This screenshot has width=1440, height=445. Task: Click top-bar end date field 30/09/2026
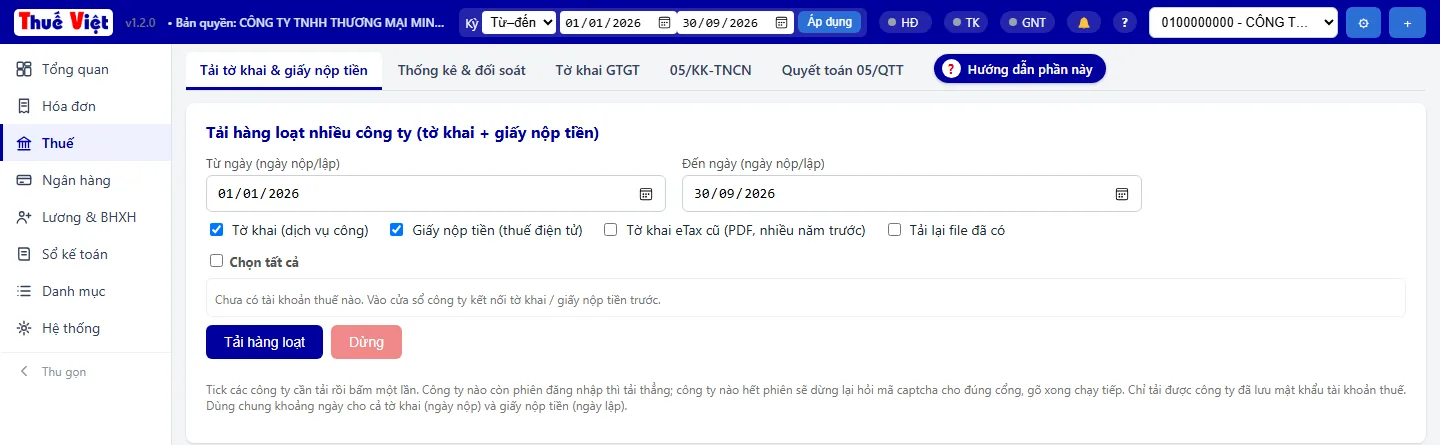click(x=735, y=22)
